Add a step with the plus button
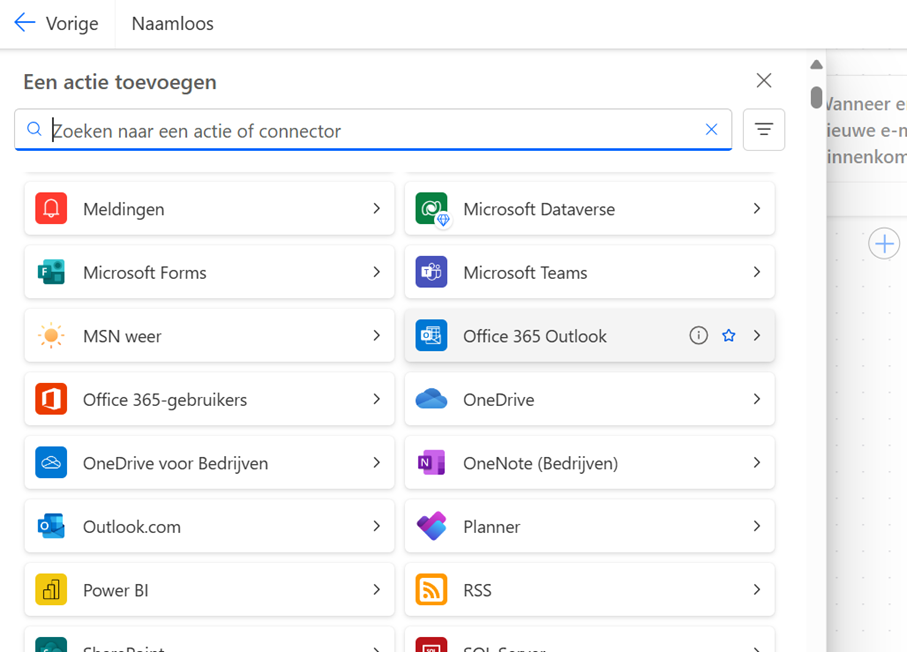 coord(884,244)
